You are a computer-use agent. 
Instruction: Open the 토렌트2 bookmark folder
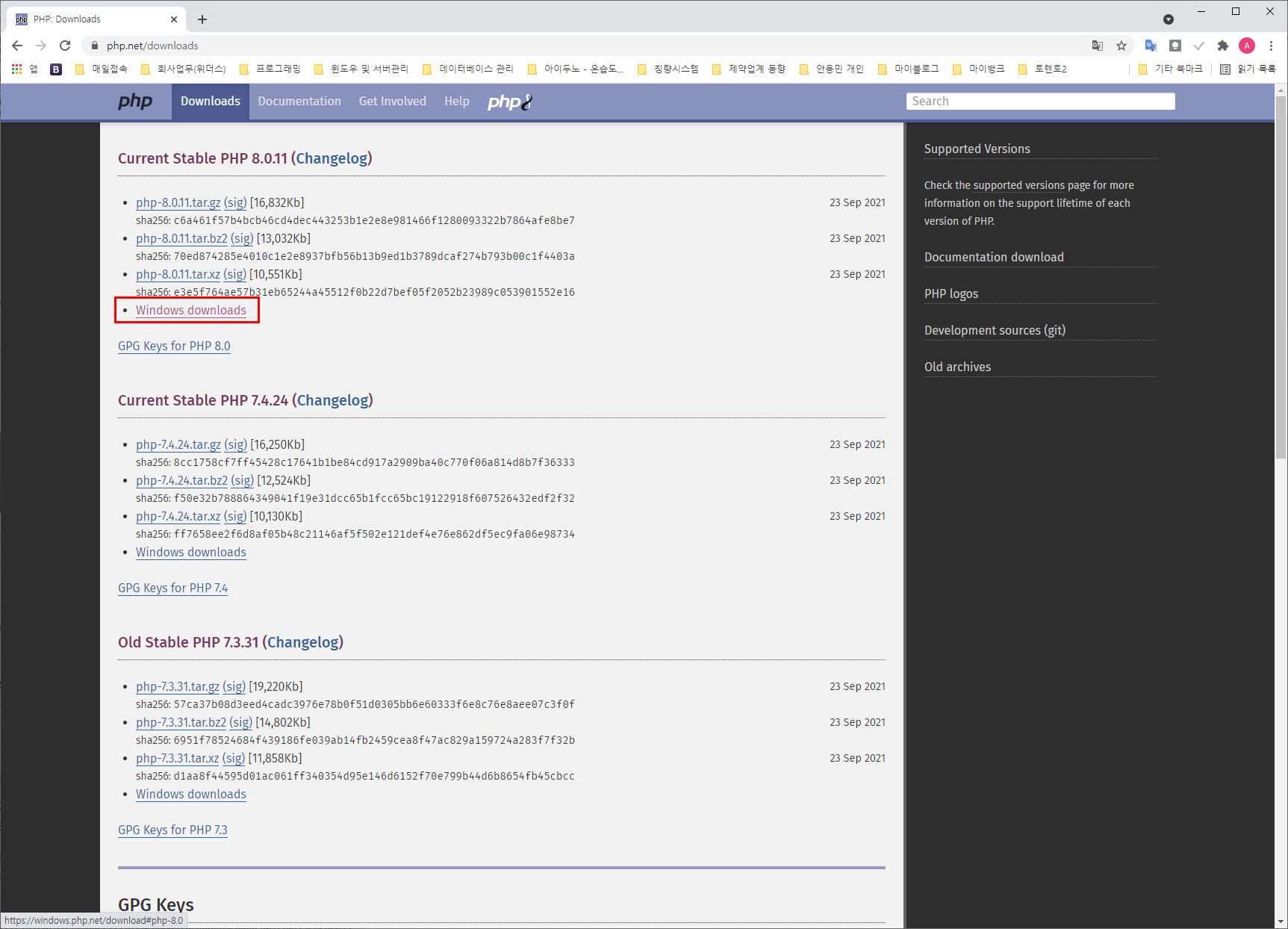(1042, 69)
